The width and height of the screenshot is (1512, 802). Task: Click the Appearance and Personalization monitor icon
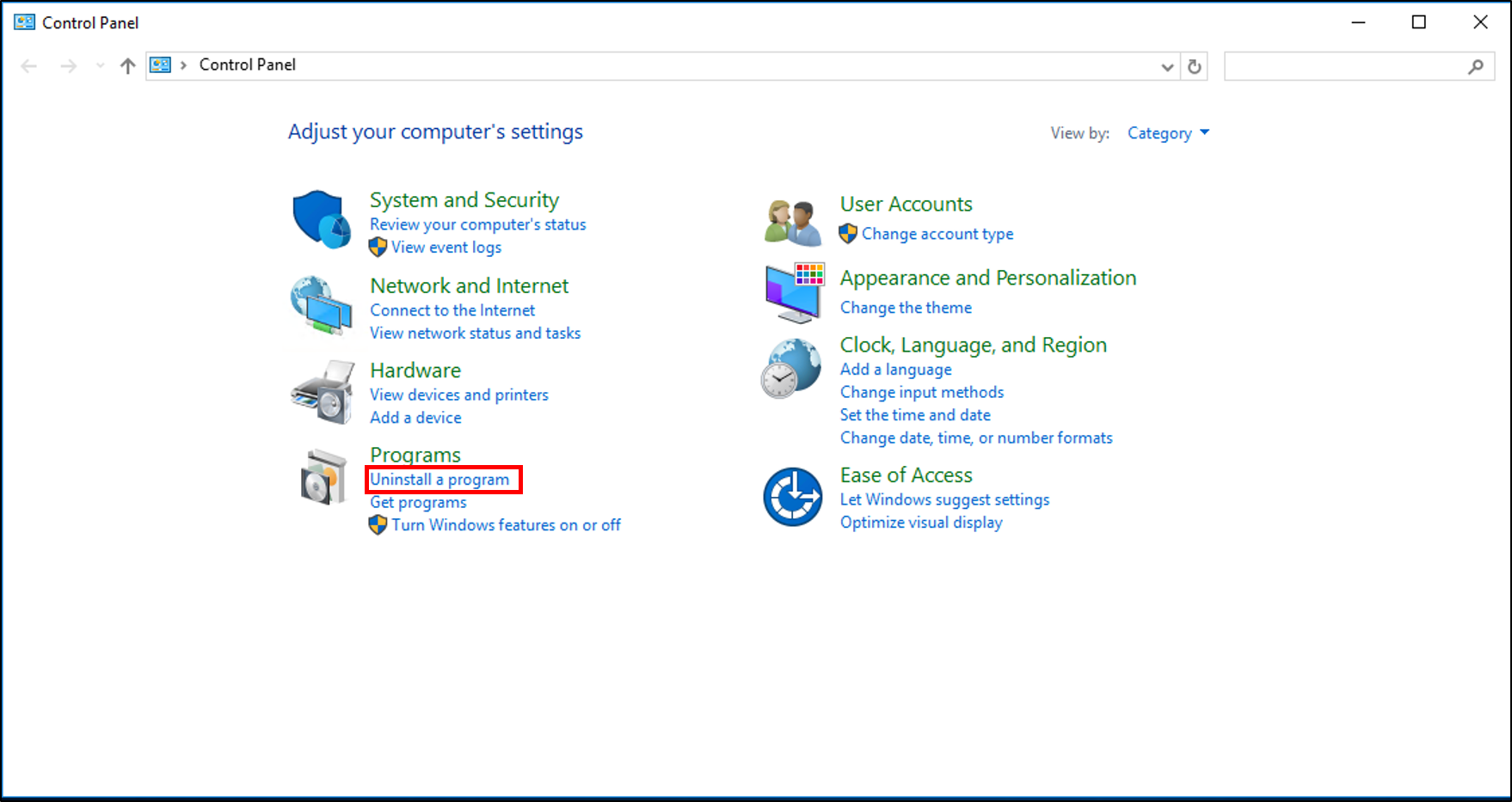pyautogui.click(x=790, y=293)
